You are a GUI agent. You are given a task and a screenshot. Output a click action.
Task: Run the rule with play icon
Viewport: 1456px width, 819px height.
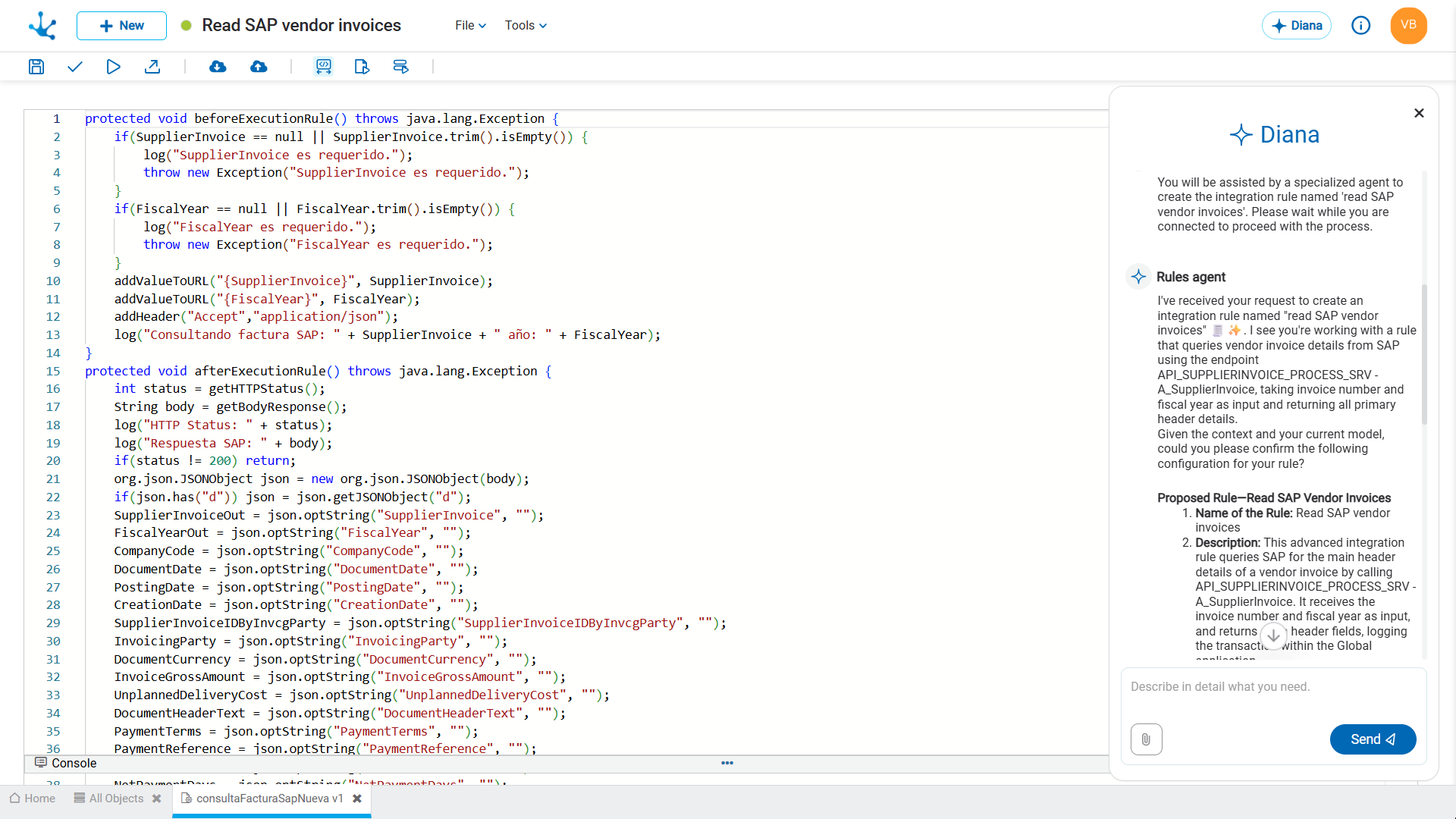(x=113, y=67)
